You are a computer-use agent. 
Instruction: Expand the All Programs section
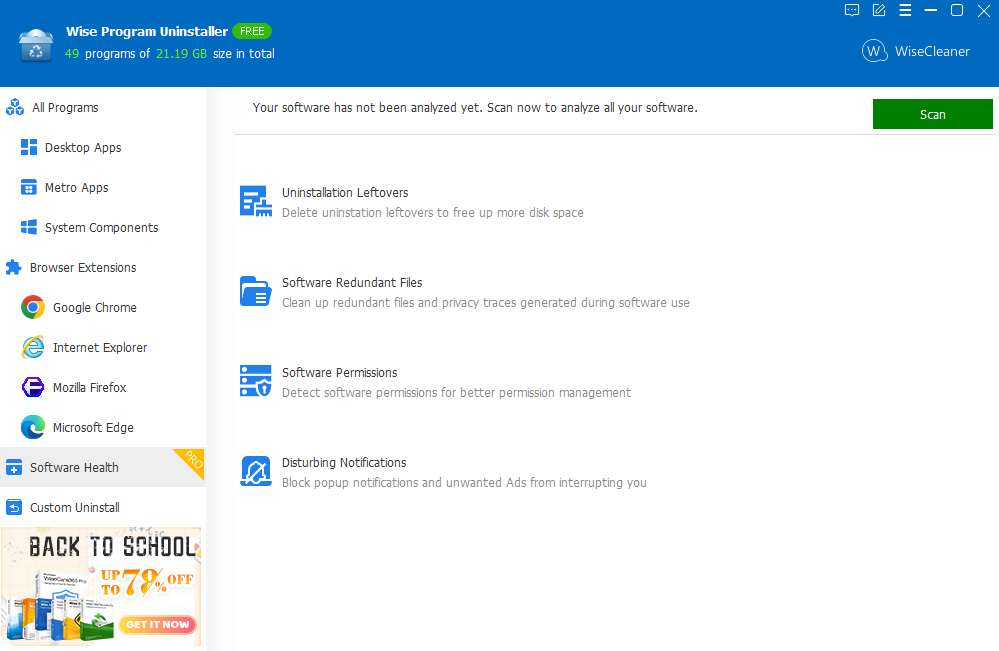[x=65, y=108]
